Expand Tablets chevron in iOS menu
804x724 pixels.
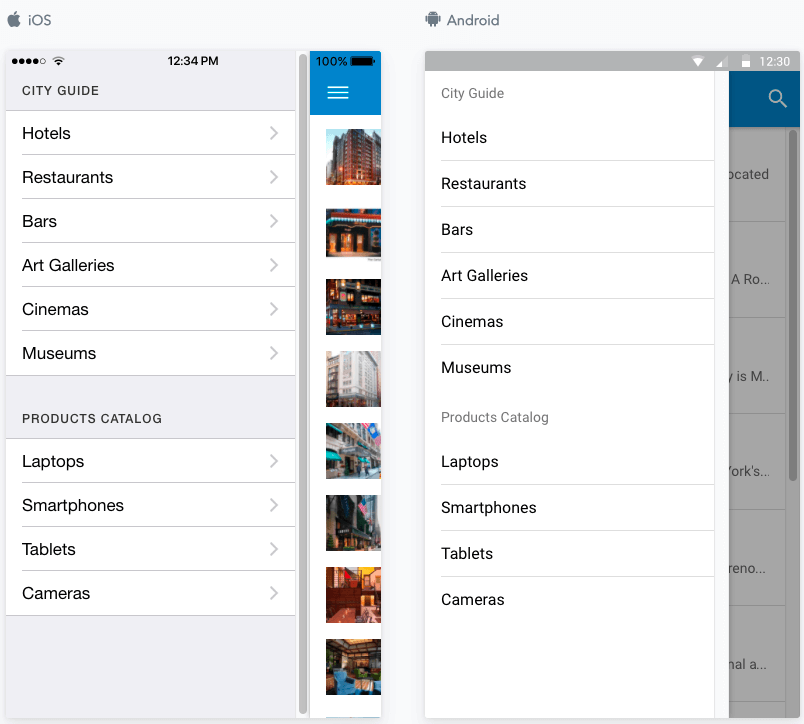[274, 549]
